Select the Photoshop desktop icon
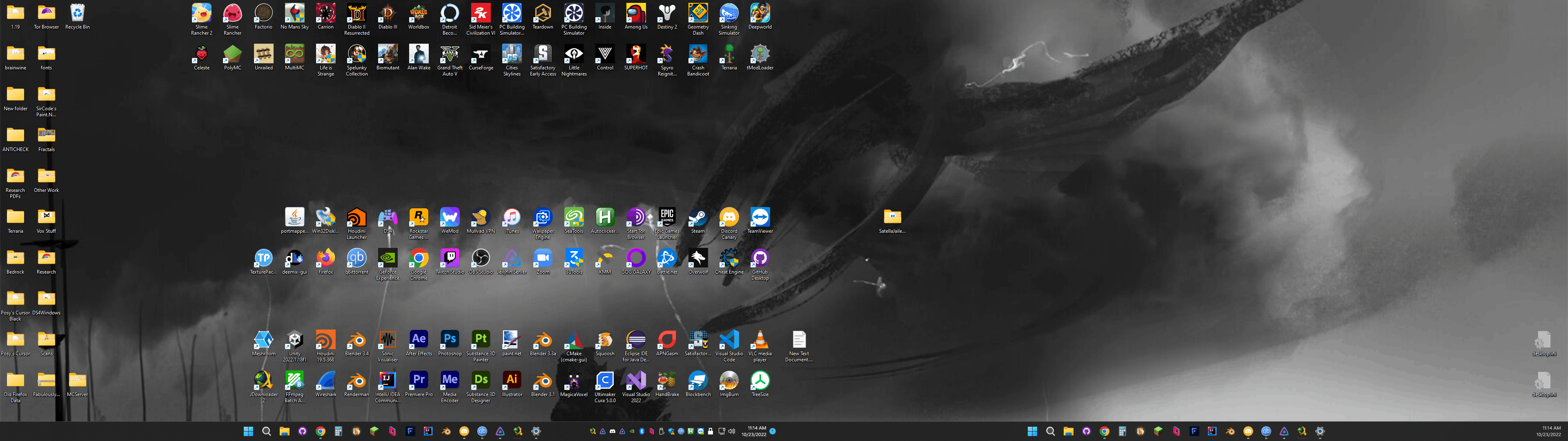1568x441 pixels. [x=450, y=343]
